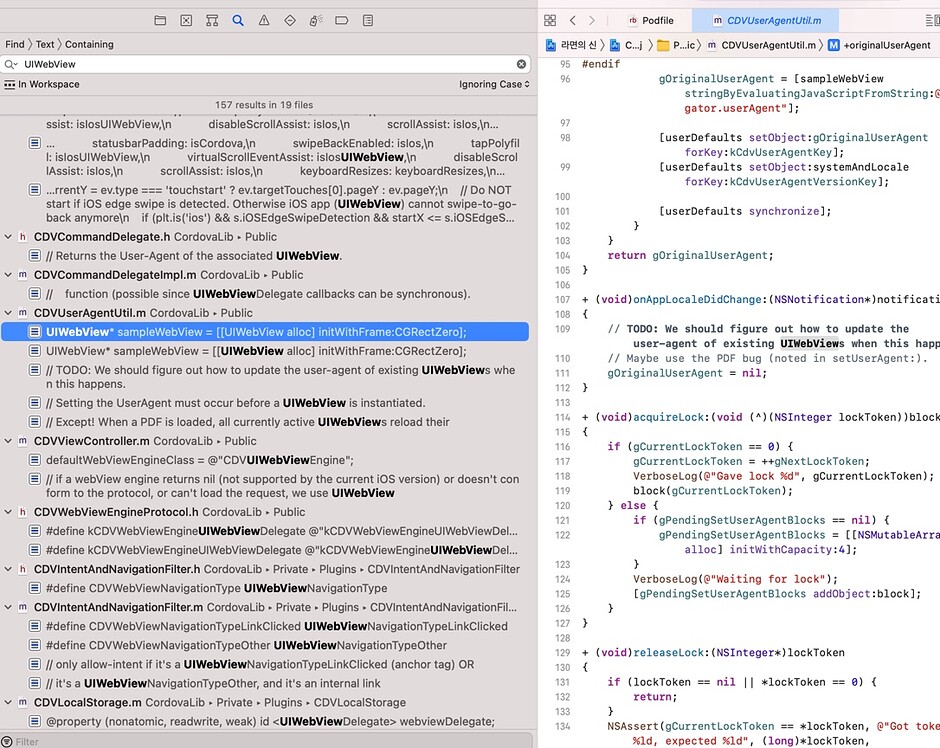Switch to the CDVUserAgentUtil.m tab
This screenshot has height=748, width=940.
click(x=767, y=20)
